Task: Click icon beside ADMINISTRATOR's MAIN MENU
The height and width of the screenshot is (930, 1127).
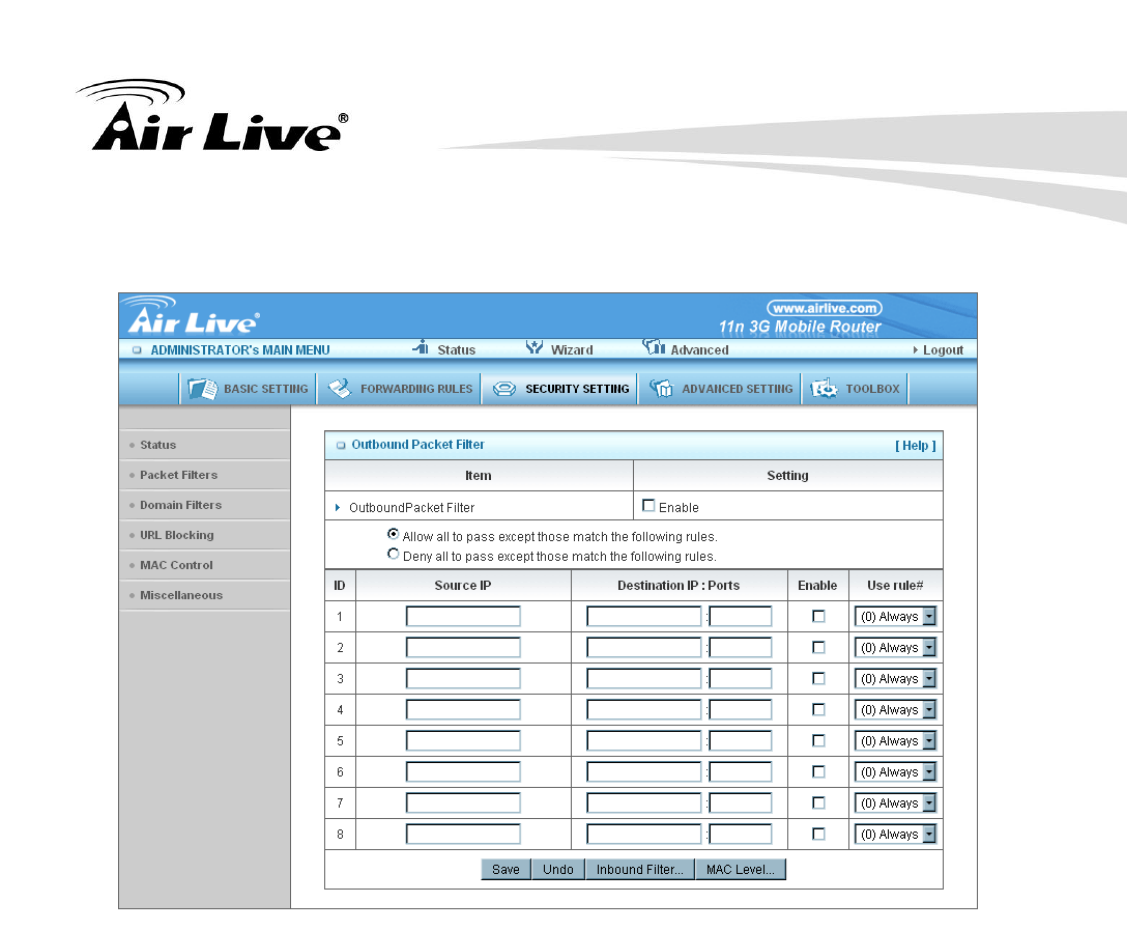Action: 137,350
